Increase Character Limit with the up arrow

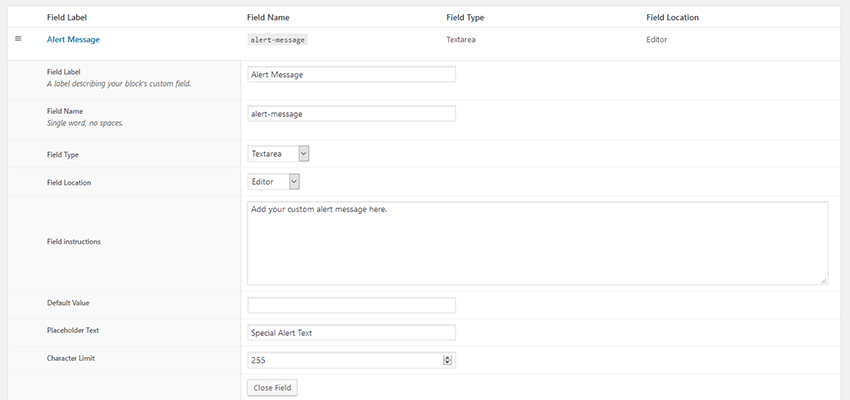tap(447, 357)
